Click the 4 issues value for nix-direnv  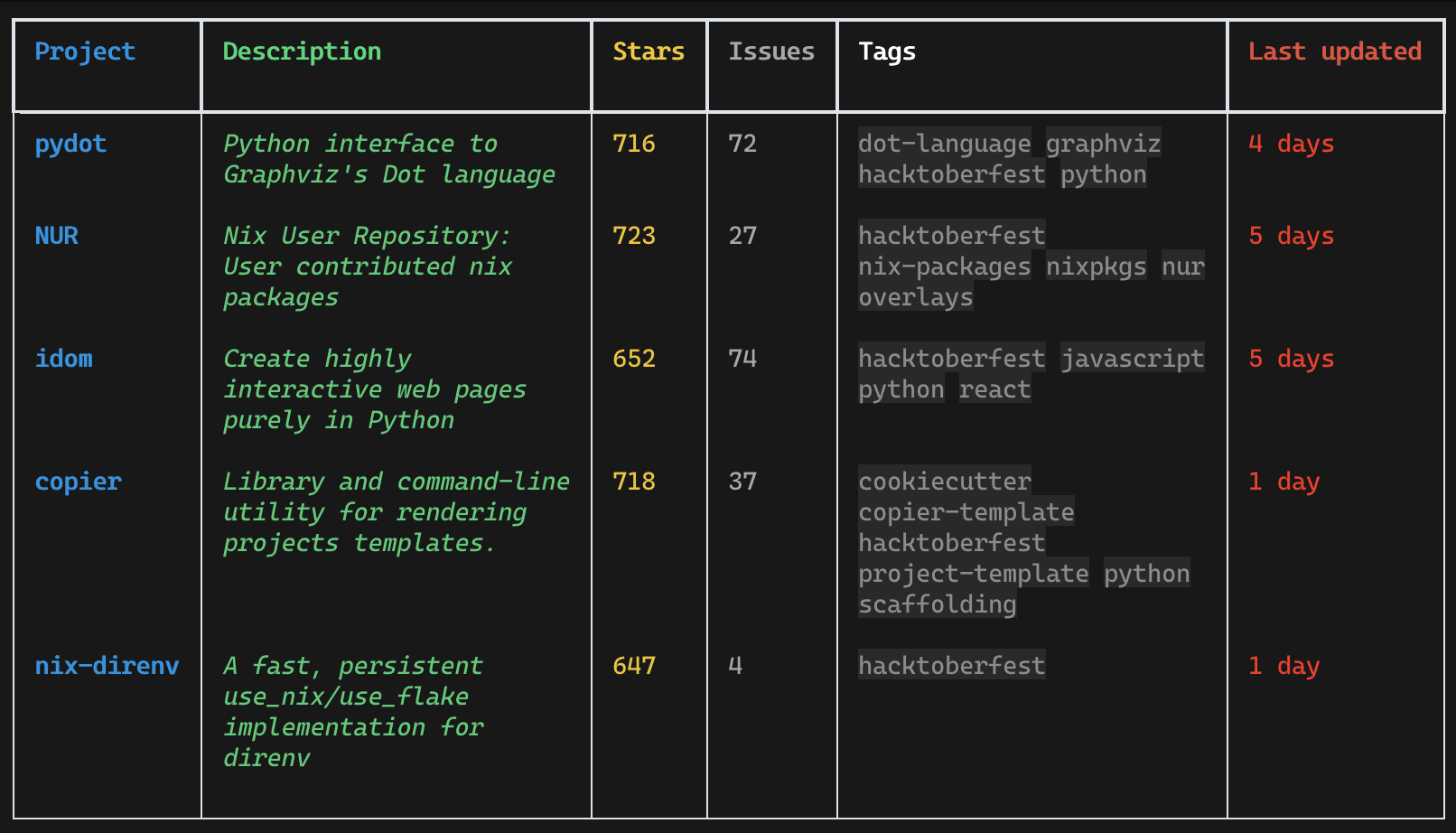click(735, 666)
